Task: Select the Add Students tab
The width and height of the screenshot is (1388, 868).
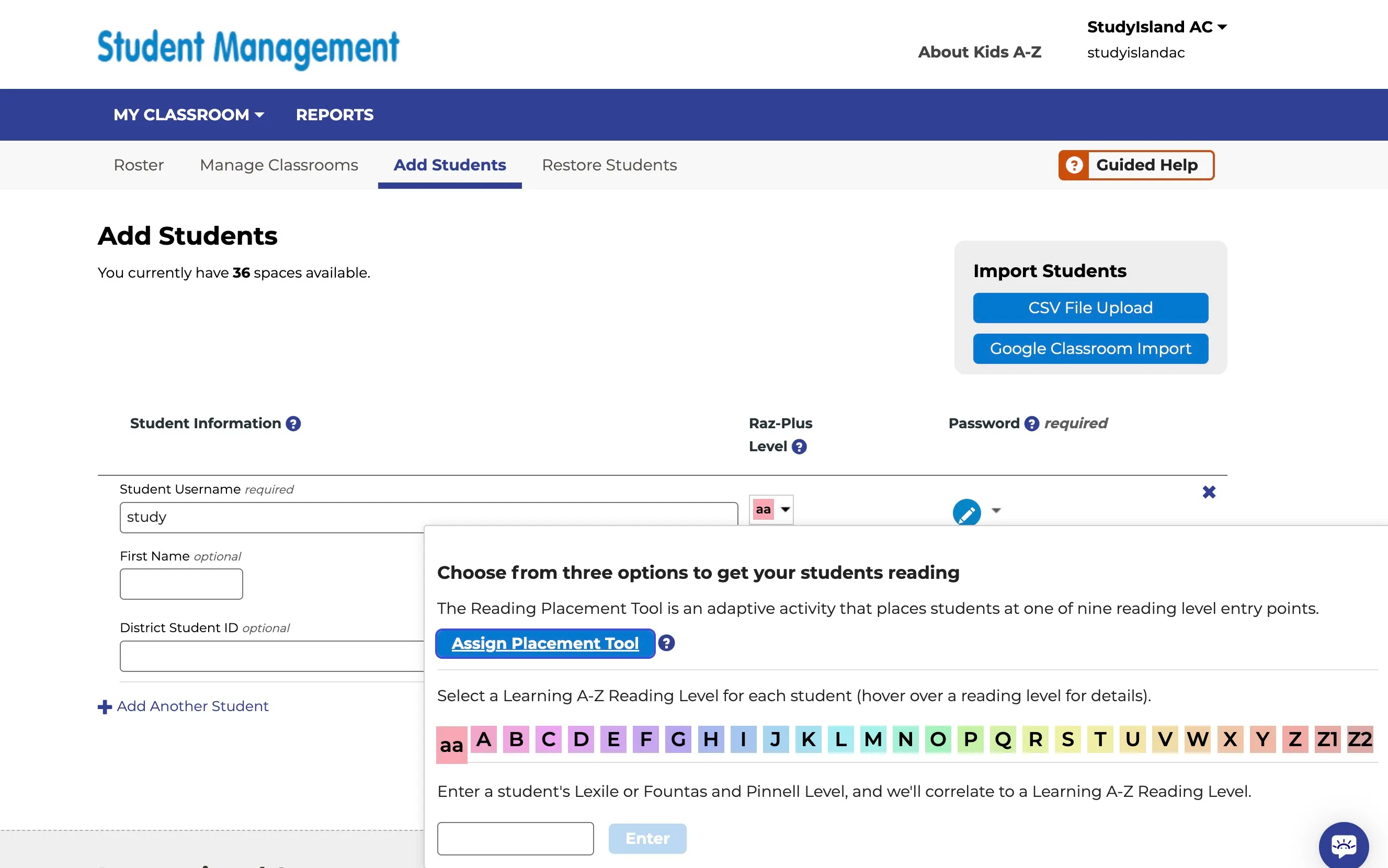Action: (449, 165)
